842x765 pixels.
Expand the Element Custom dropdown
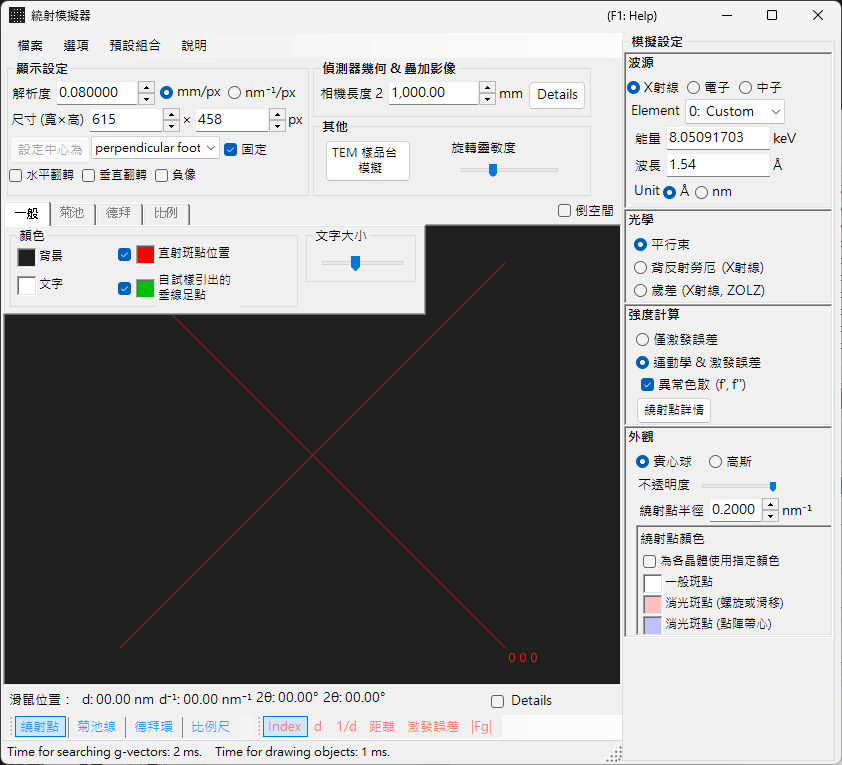735,112
